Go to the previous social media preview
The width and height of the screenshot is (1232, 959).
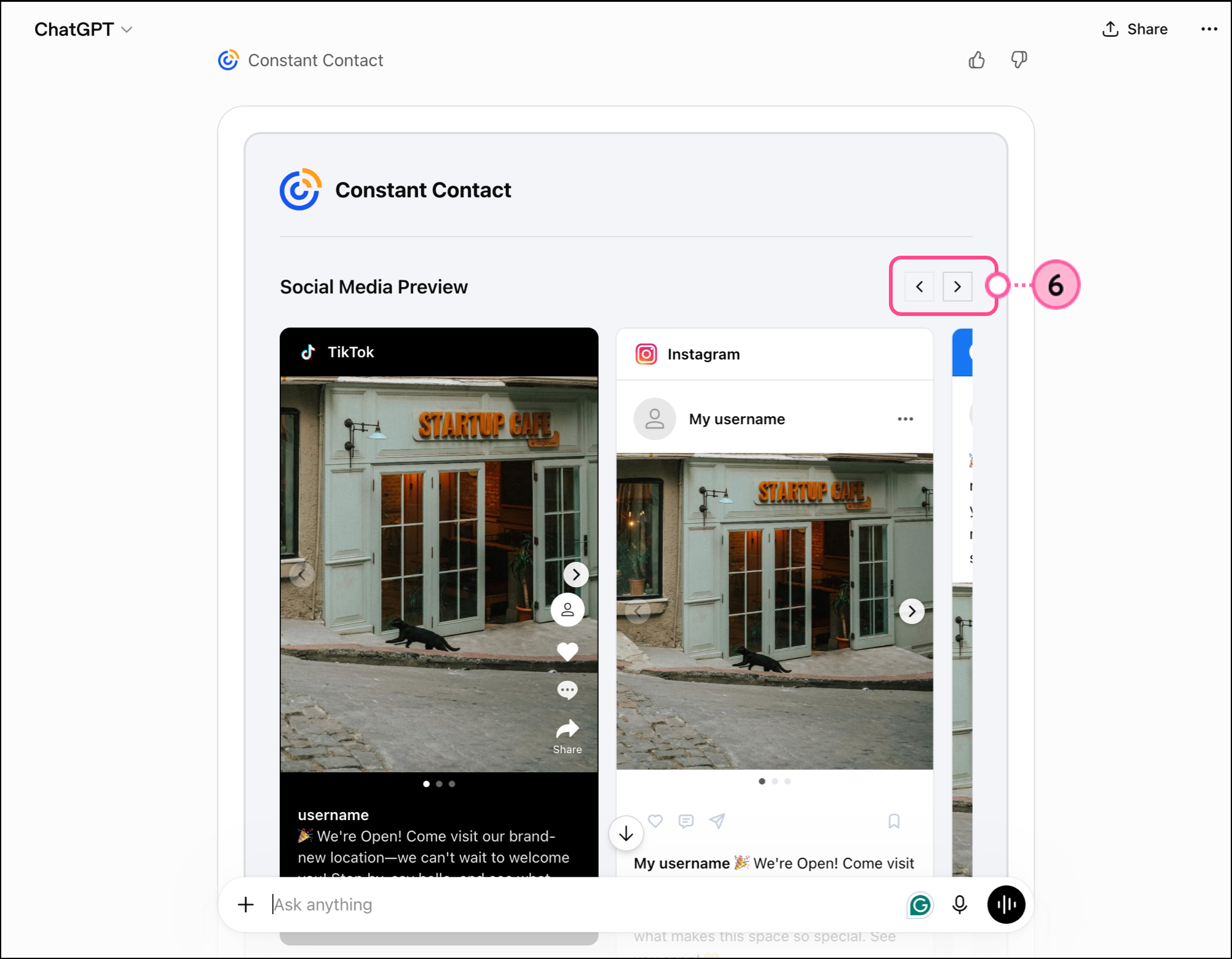920,286
